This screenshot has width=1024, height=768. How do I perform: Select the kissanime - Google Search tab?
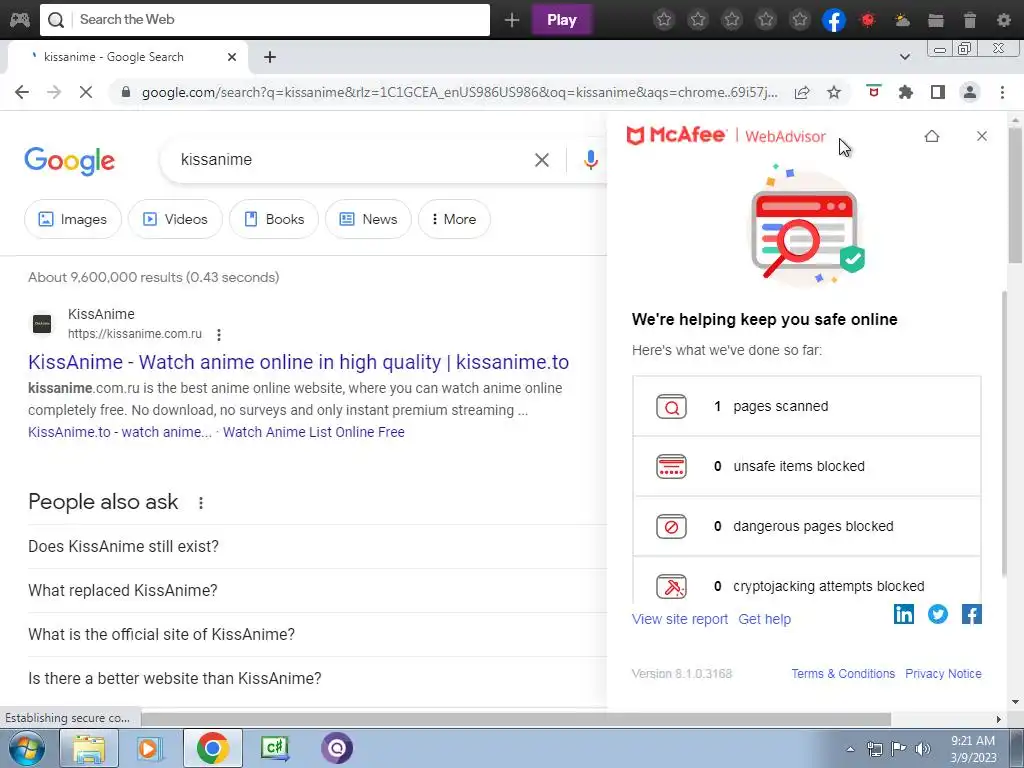pyautogui.click(x=127, y=57)
